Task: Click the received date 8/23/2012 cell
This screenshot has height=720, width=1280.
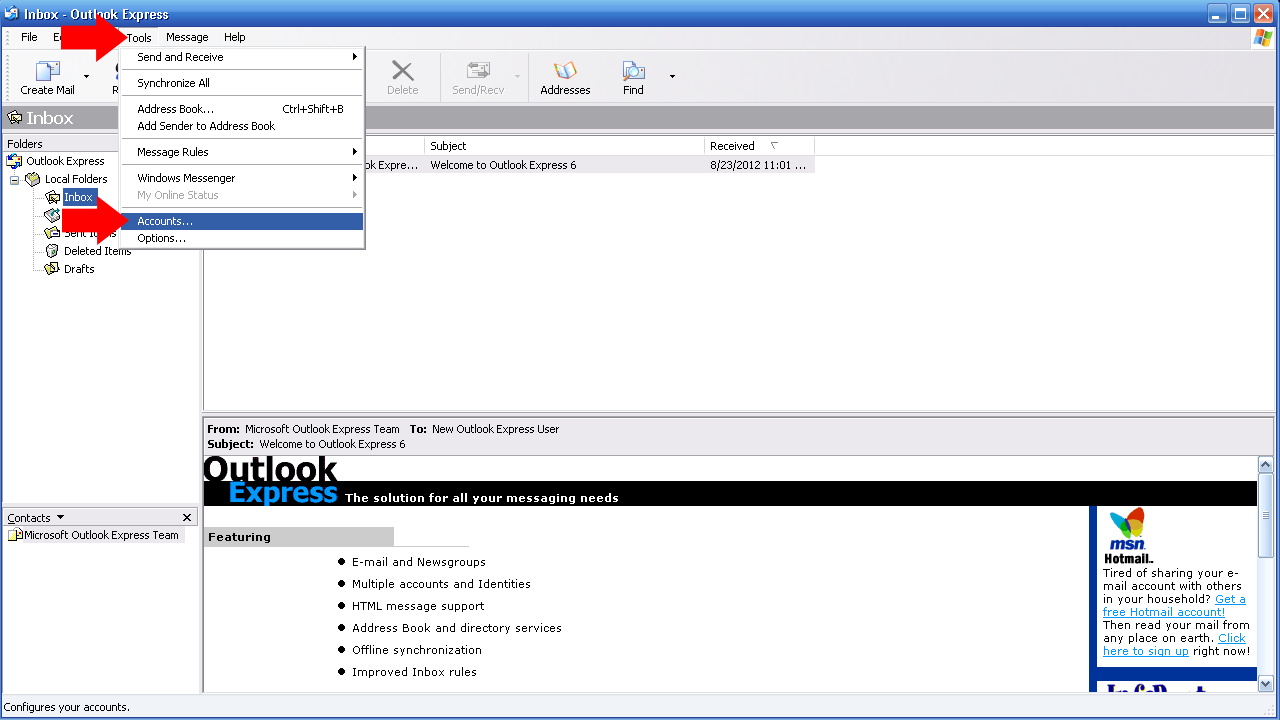Action: pos(758,165)
